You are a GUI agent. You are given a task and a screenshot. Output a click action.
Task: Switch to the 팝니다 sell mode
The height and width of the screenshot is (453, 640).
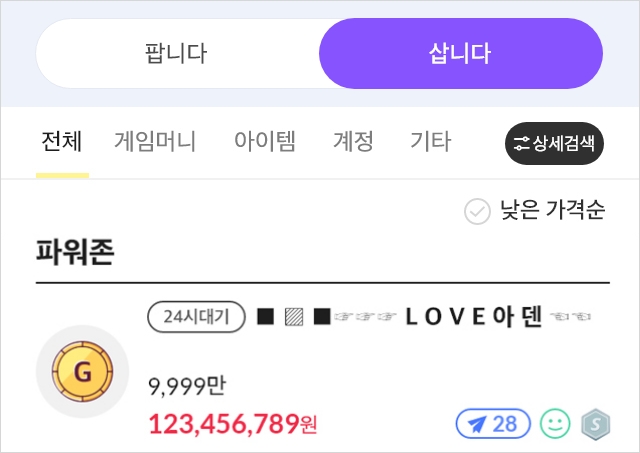pos(176,53)
